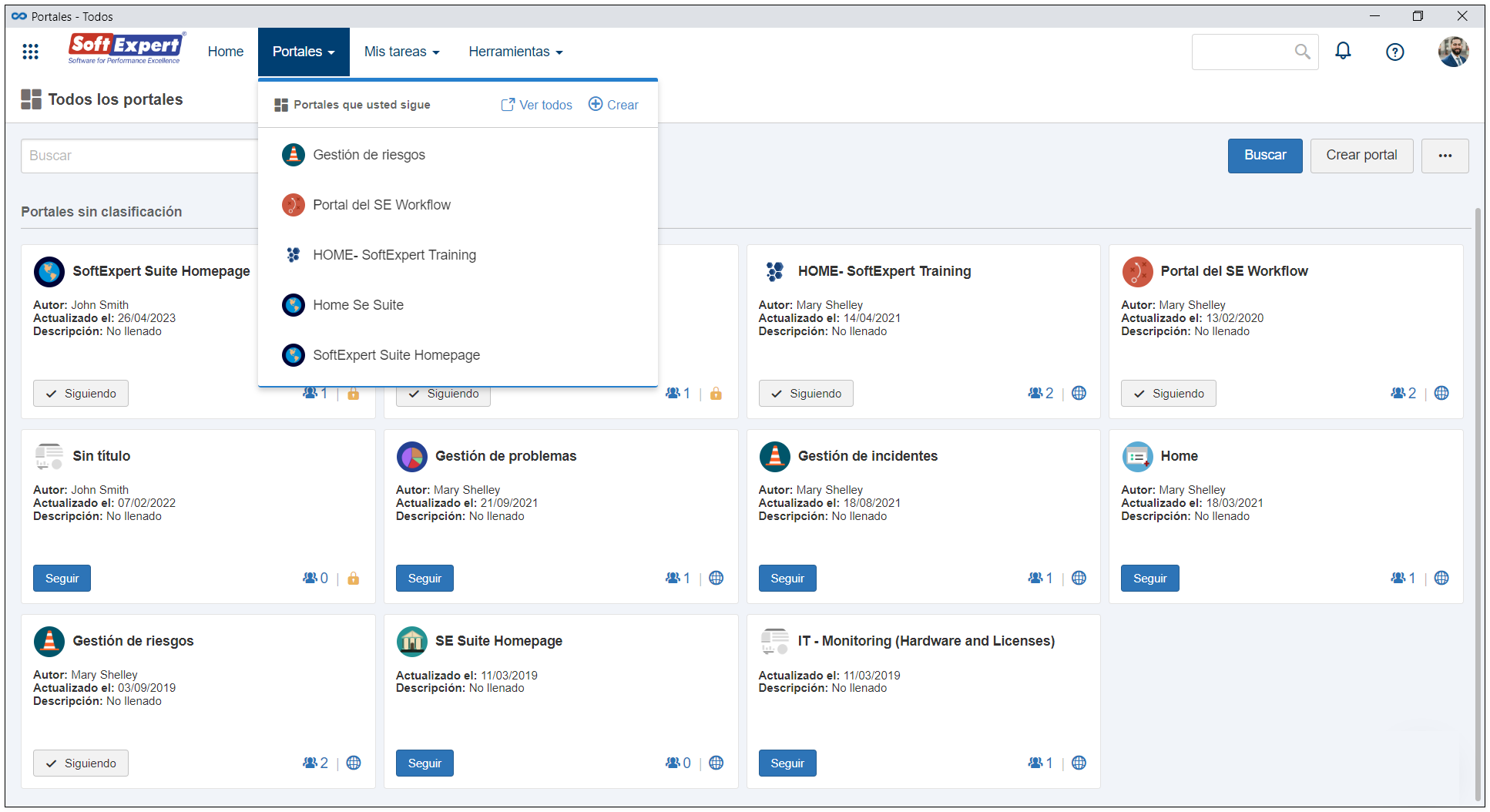1490x812 pixels.
Task: Follow the Gestión de incidentes portal
Action: pos(787,579)
